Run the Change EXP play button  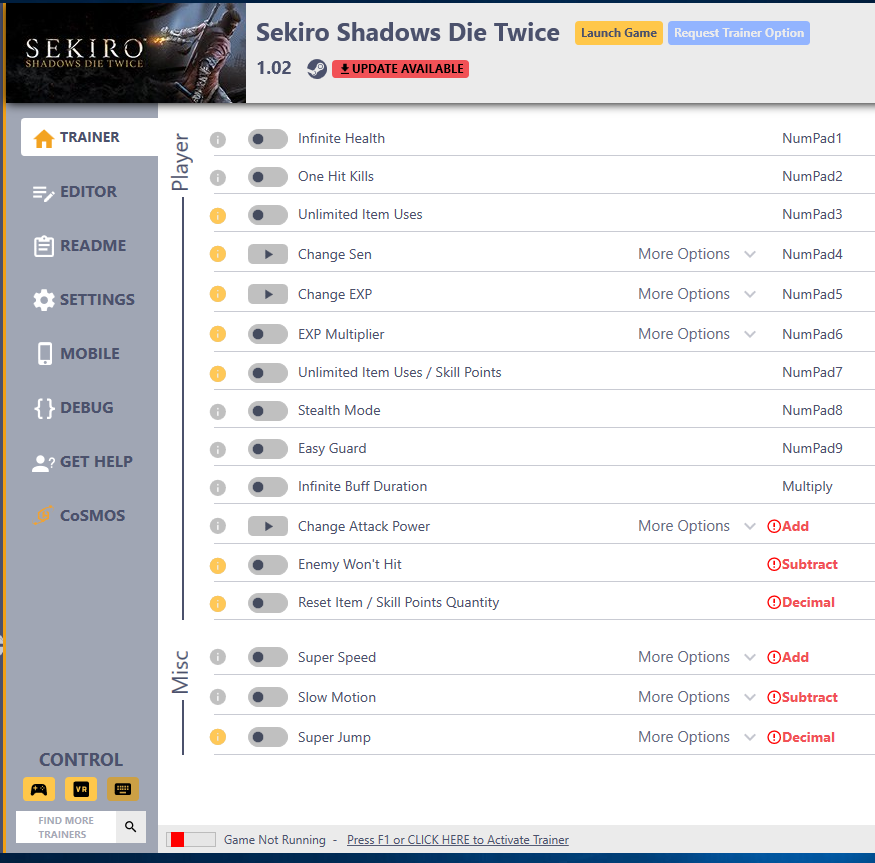click(x=268, y=294)
